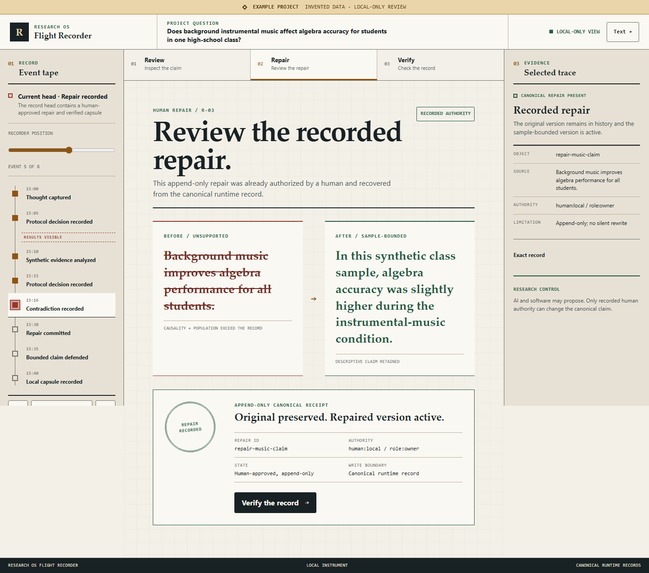Screen dimensions: 649x573
Task: Open the Text view dropdown
Action: [x=623, y=32]
